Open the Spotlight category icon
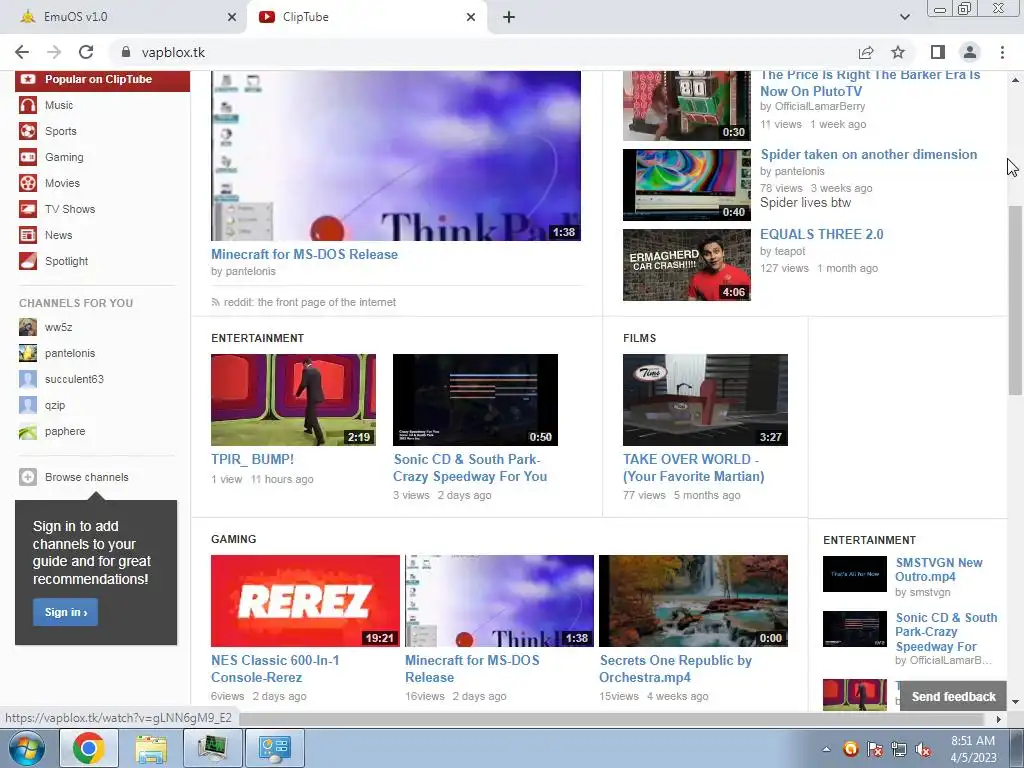This screenshot has height=768, width=1024. coord(27,261)
